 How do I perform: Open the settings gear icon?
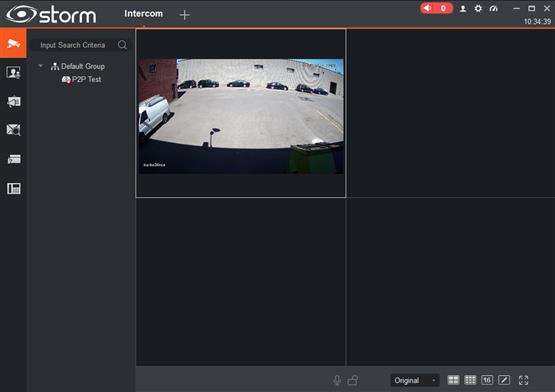coord(478,8)
